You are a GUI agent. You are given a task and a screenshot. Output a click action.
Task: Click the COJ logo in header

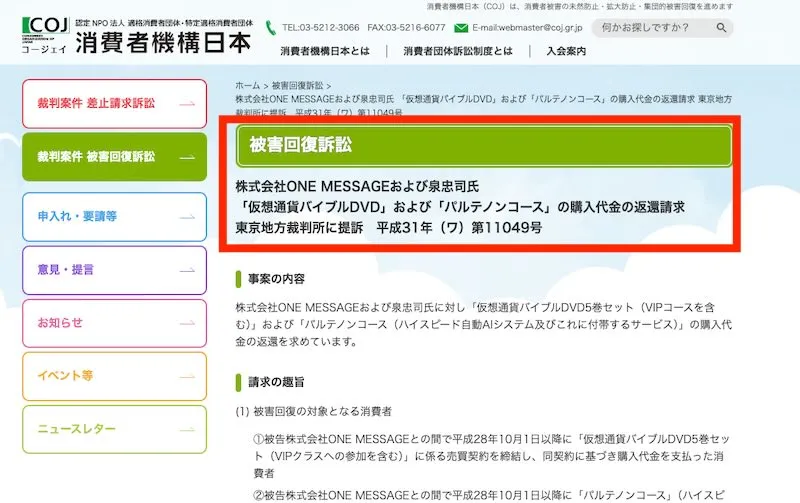[x=45, y=35]
